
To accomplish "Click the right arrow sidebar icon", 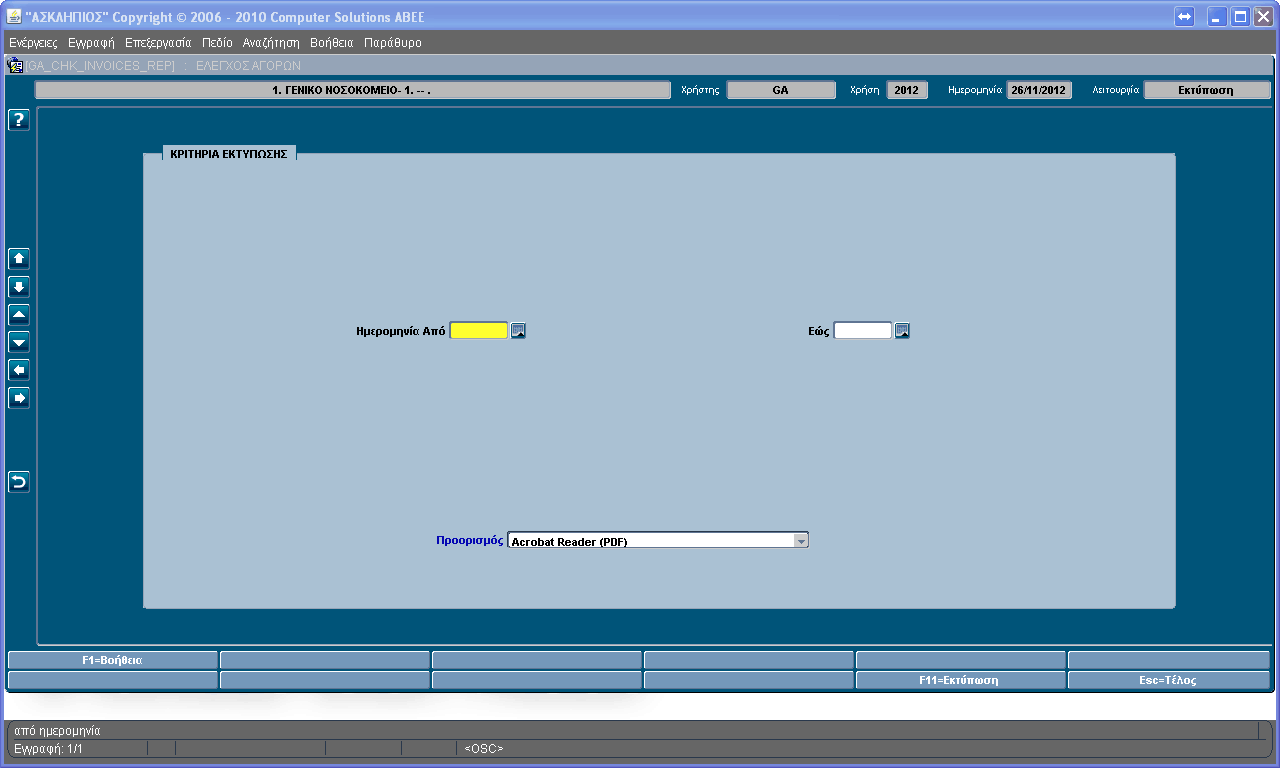I will 19,398.
